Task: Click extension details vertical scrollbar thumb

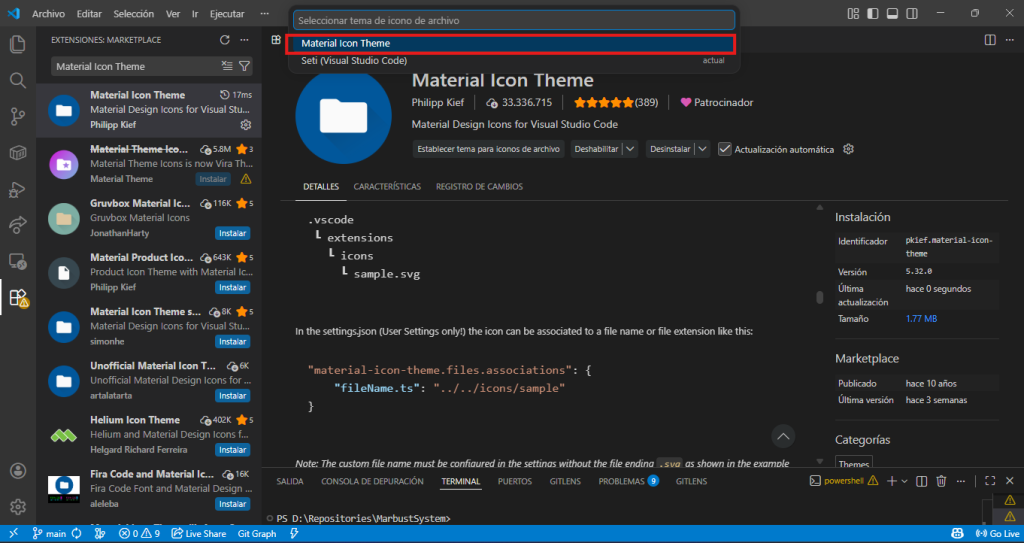Action: coord(820,297)
